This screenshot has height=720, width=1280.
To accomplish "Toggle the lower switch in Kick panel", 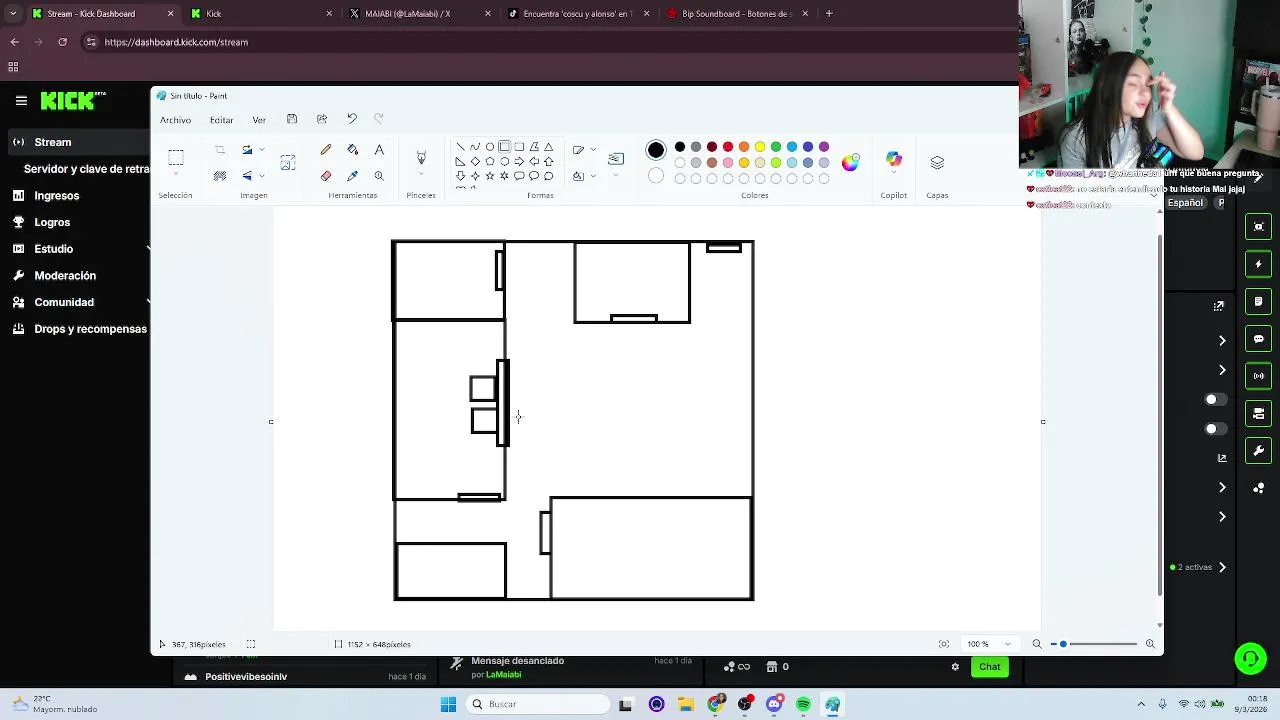I will [1214, 429].
